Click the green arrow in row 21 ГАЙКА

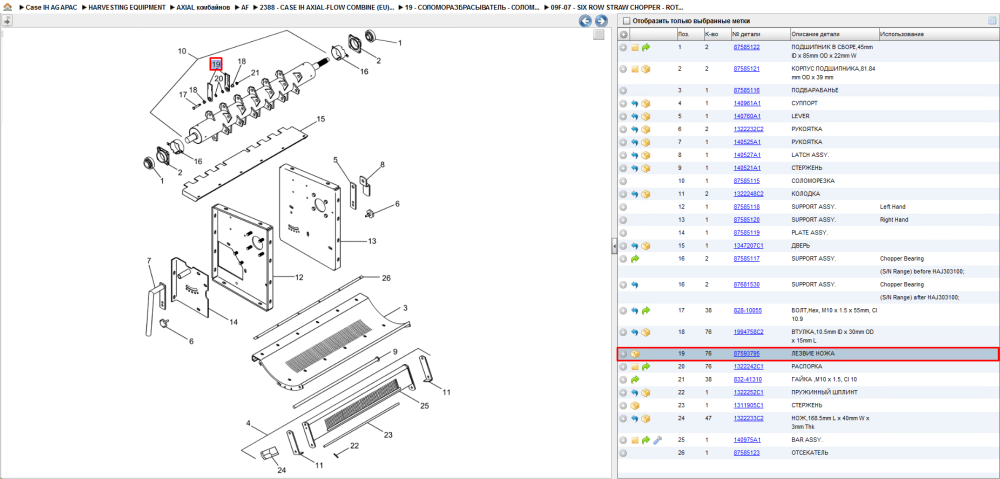pos(635,380)
